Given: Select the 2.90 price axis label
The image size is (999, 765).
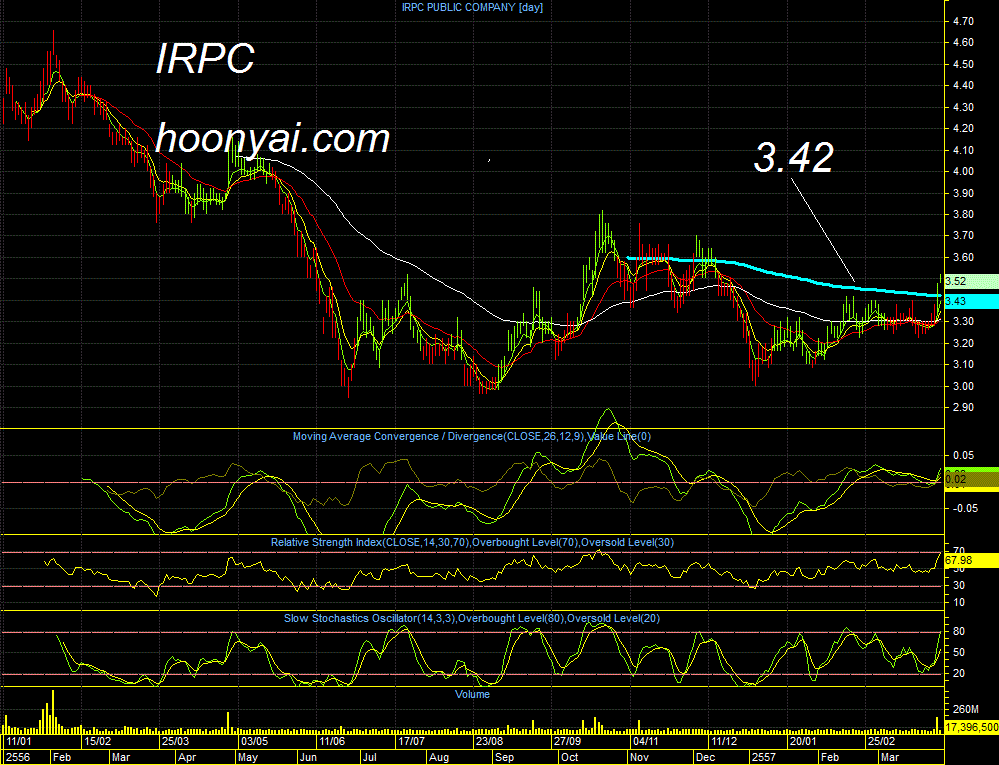Looking at the screenshot, I should (963, 408).
